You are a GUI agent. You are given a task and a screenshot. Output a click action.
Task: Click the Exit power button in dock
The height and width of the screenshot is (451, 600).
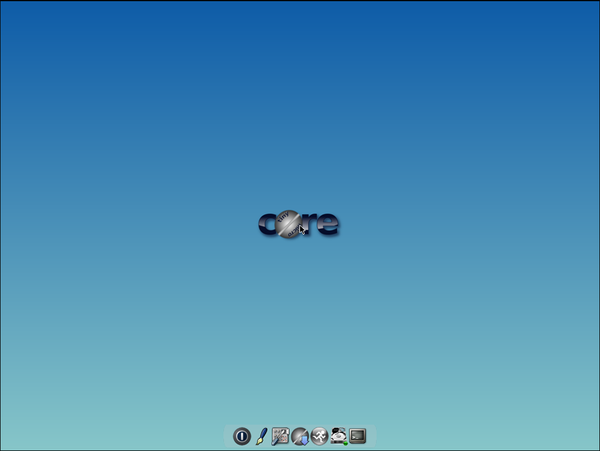click(x=241, y=436)
